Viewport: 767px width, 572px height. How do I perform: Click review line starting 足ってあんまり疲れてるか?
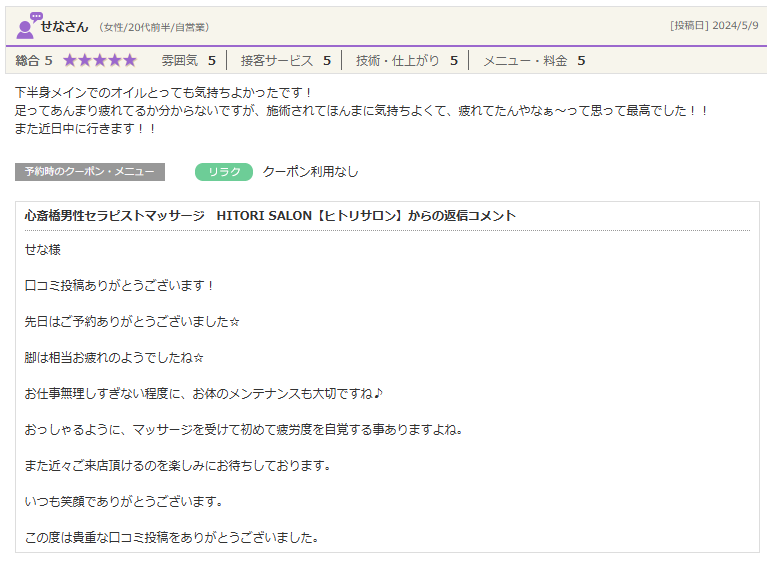361,111
